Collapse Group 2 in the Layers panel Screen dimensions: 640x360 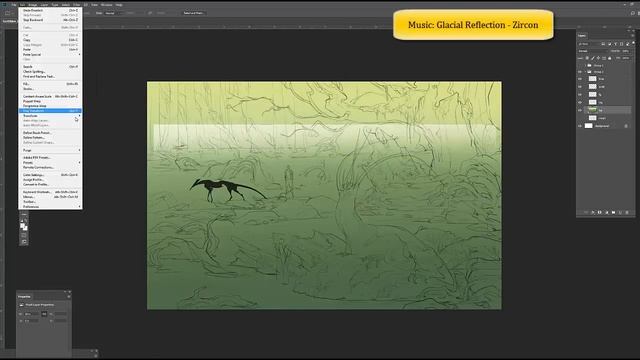click(x=585, y=72)
